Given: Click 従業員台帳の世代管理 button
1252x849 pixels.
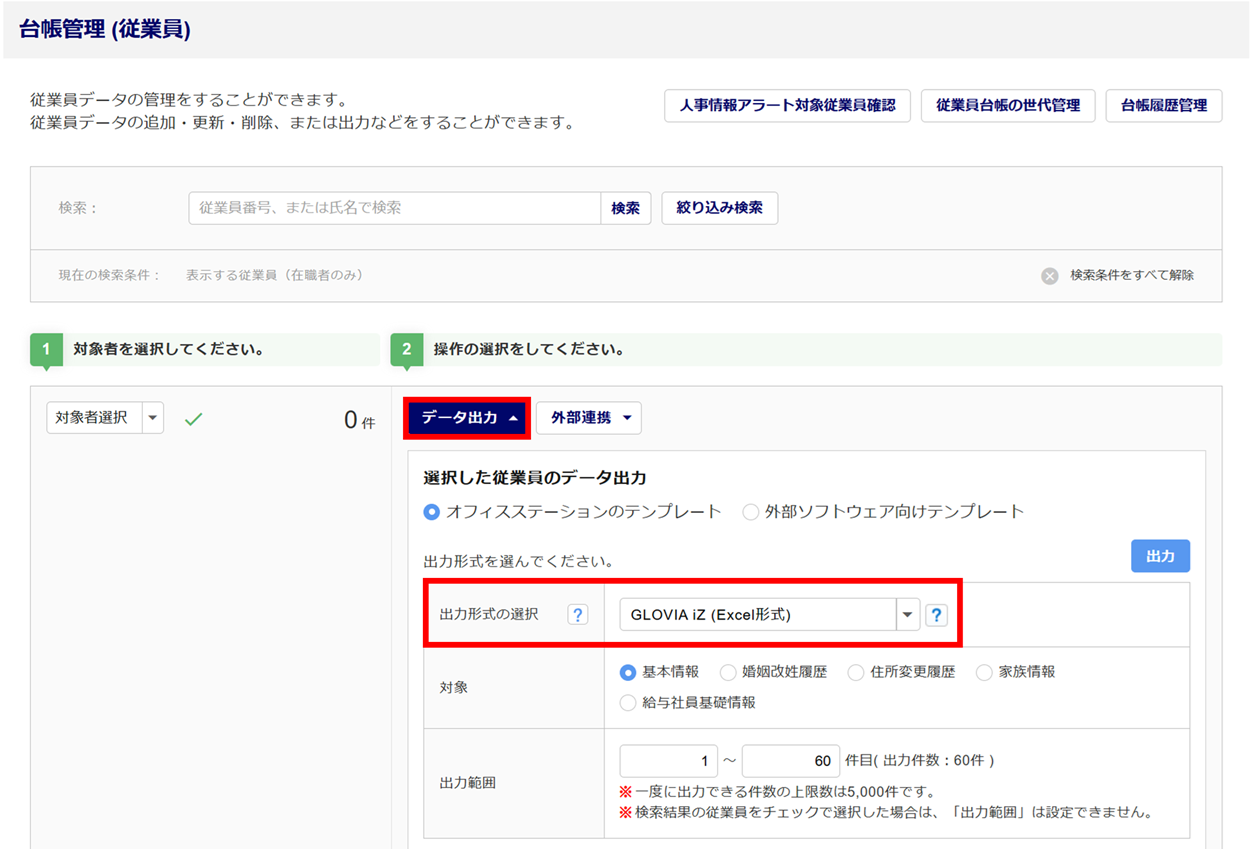Looking at the screenshot, I should (x=1008, y=105).
